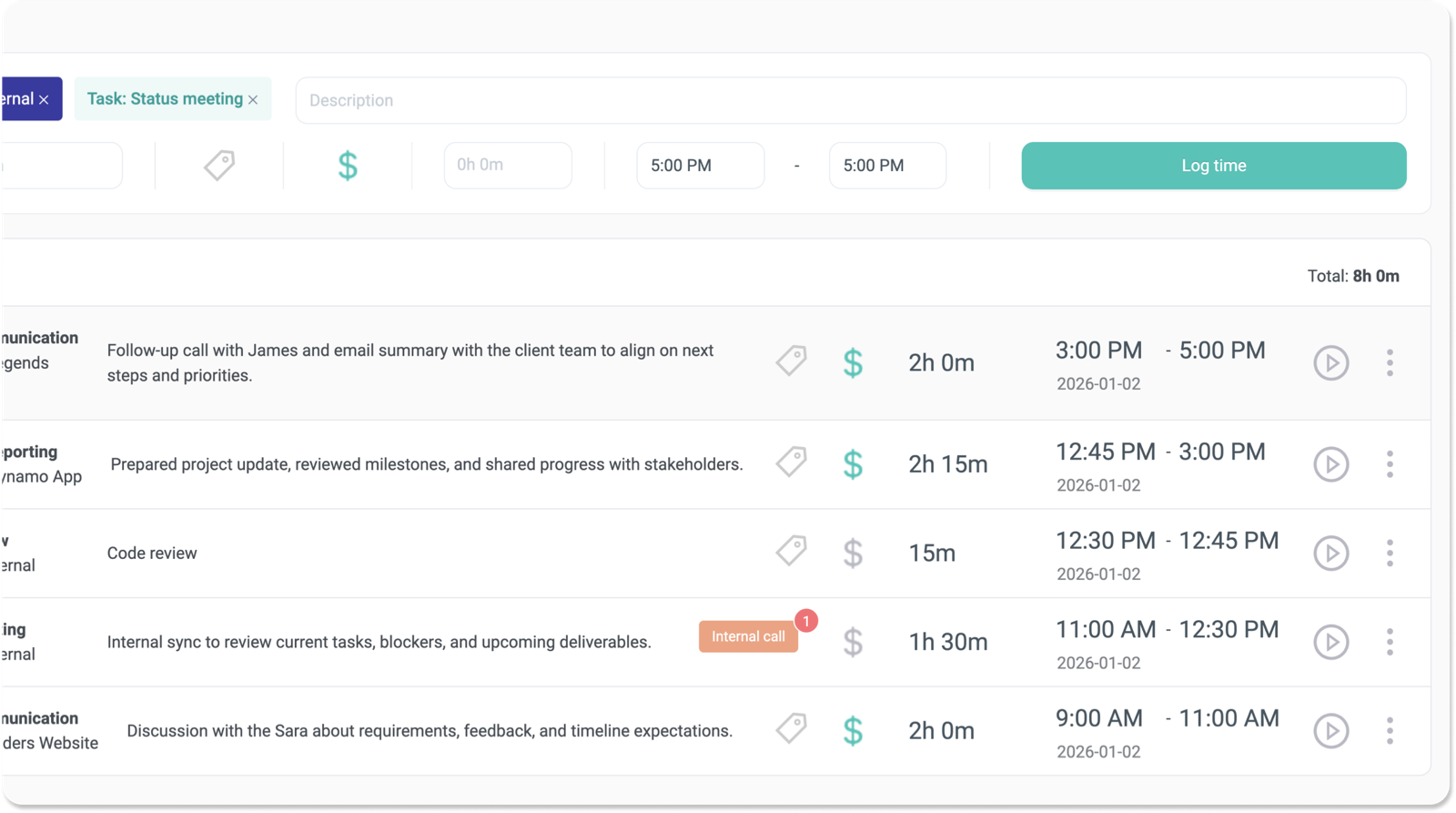1456x813 pixels.
Task: Click the 12:45 PM start time
Action: tap(1105, 452)
